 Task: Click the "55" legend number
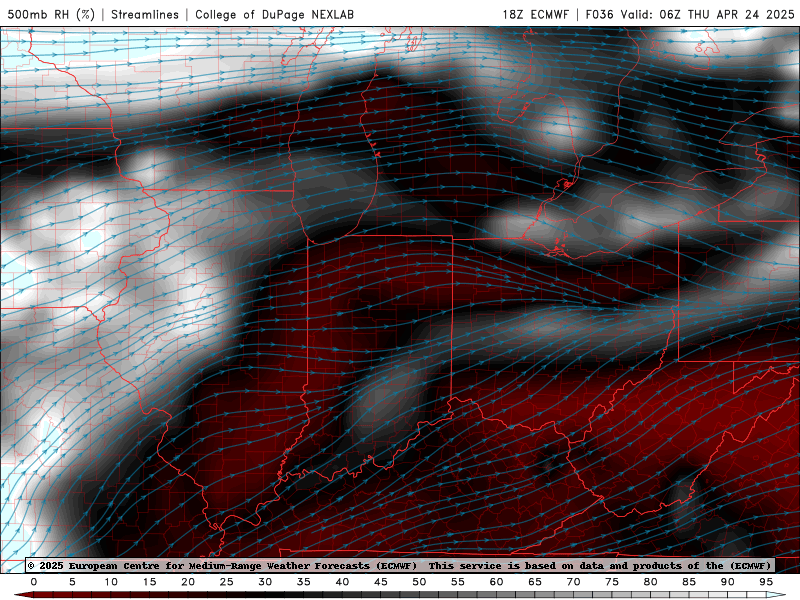point(458,582)
